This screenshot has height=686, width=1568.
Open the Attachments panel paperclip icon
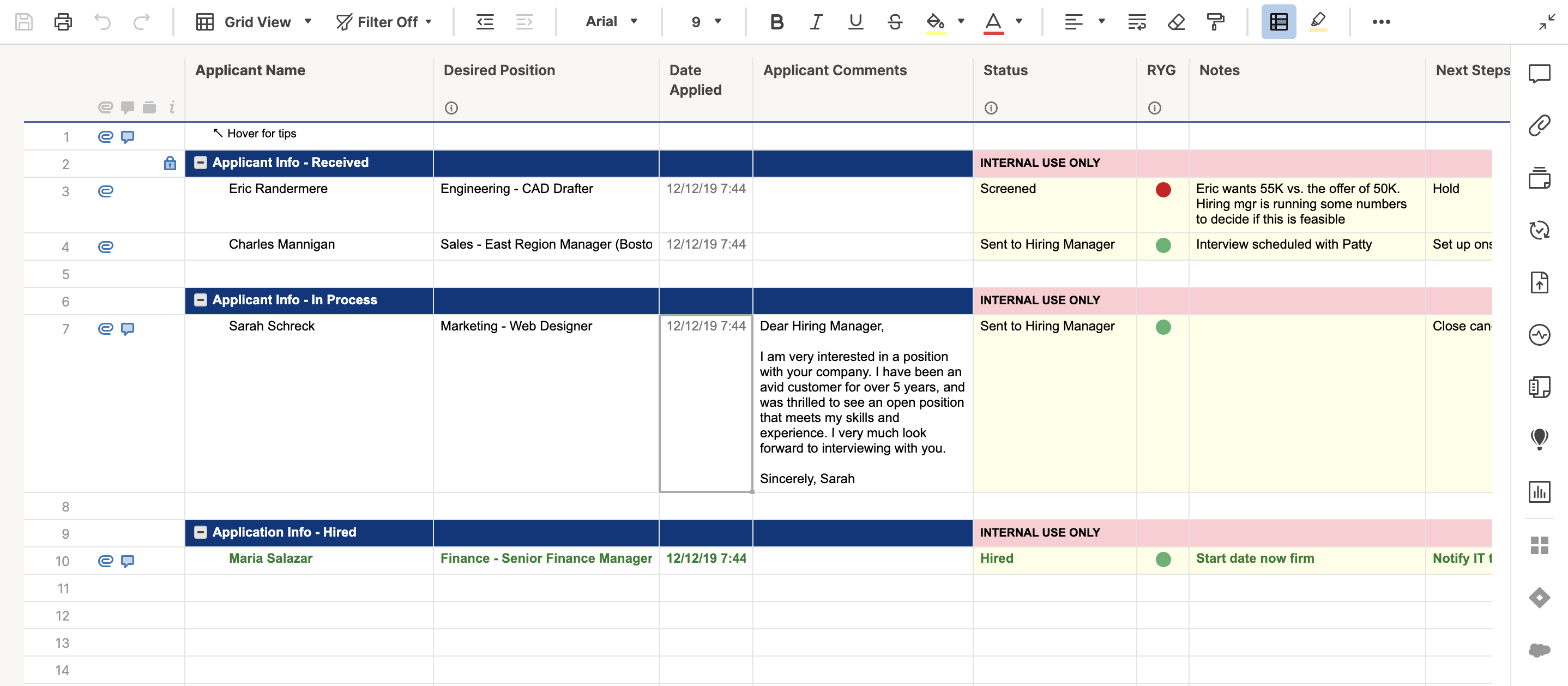(x=1540, y=125)
